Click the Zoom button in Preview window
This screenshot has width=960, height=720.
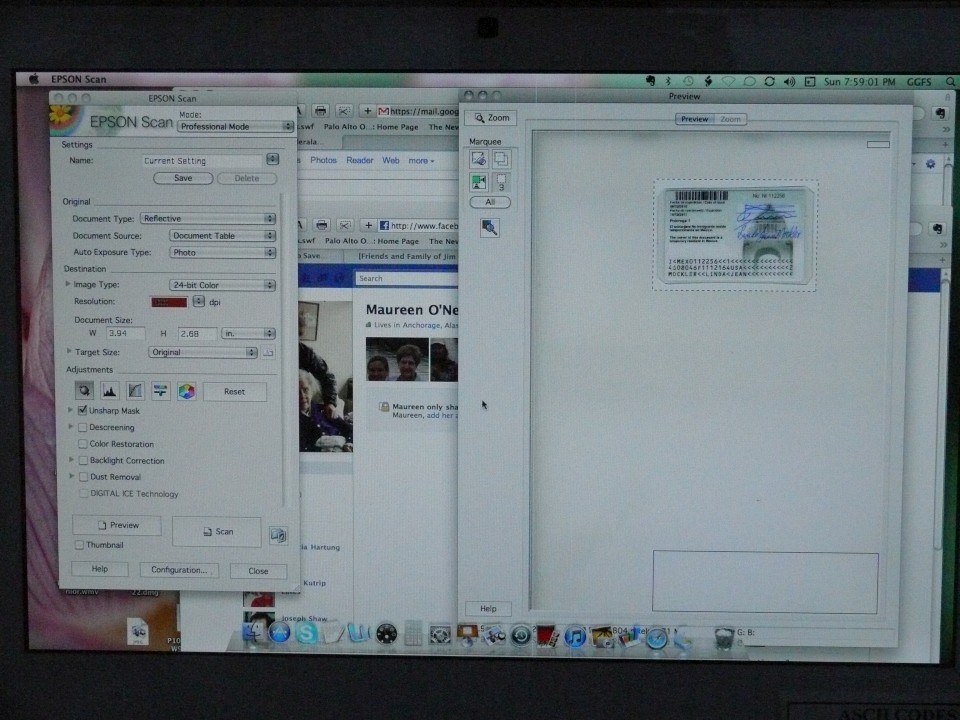491,118
